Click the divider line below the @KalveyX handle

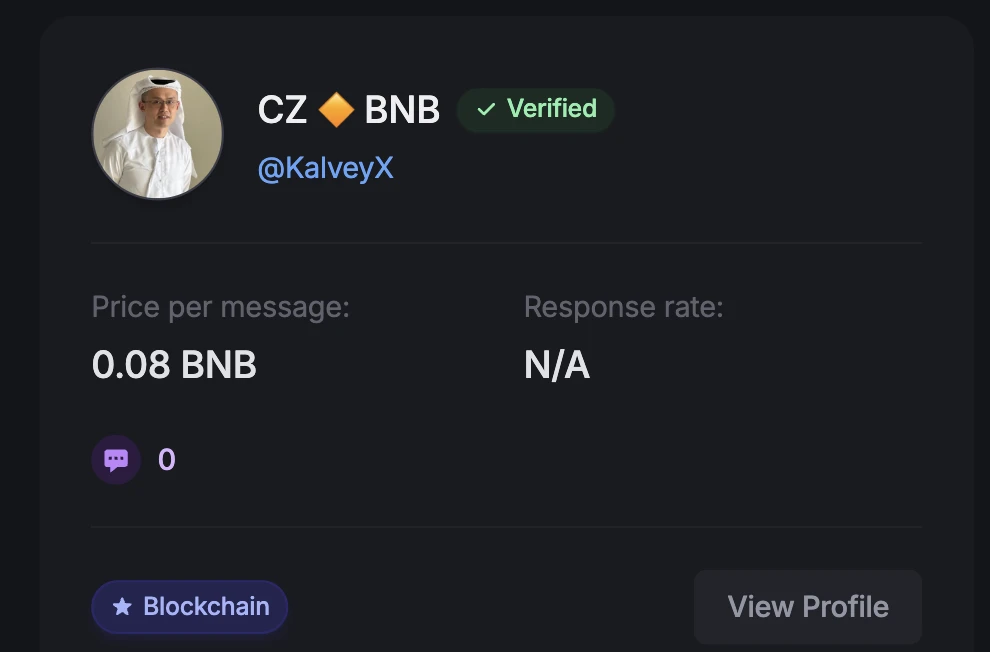[x=506, y=243]
